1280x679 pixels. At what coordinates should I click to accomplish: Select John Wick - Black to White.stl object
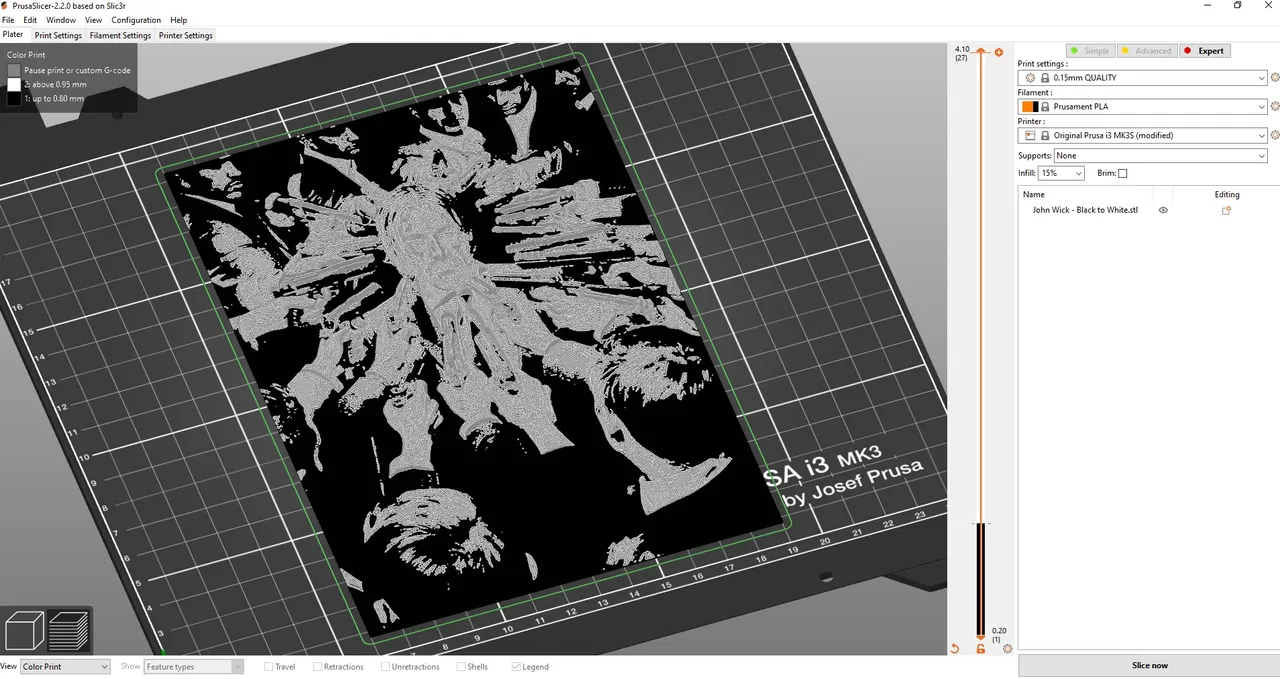point(1085,210)
